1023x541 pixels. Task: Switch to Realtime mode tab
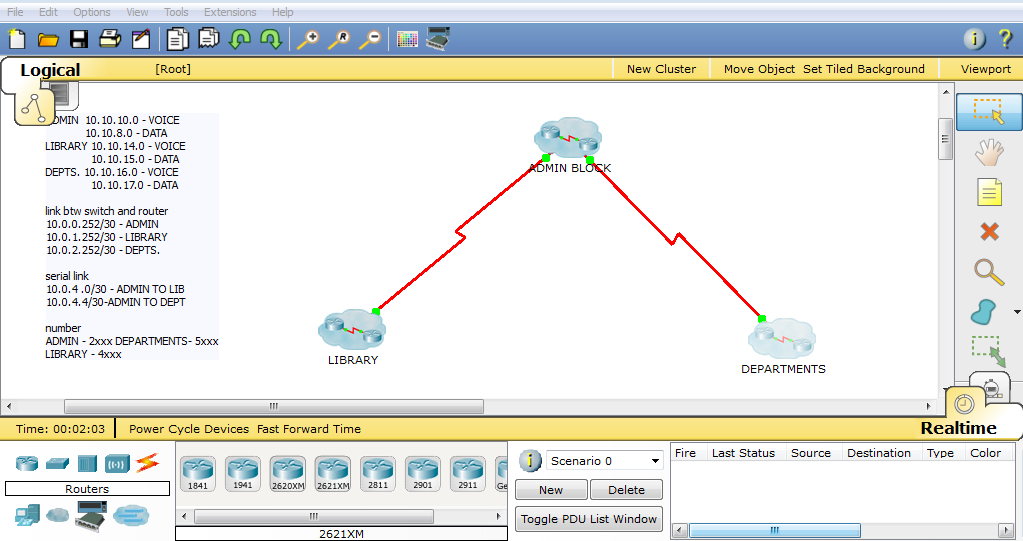[957, 428]
